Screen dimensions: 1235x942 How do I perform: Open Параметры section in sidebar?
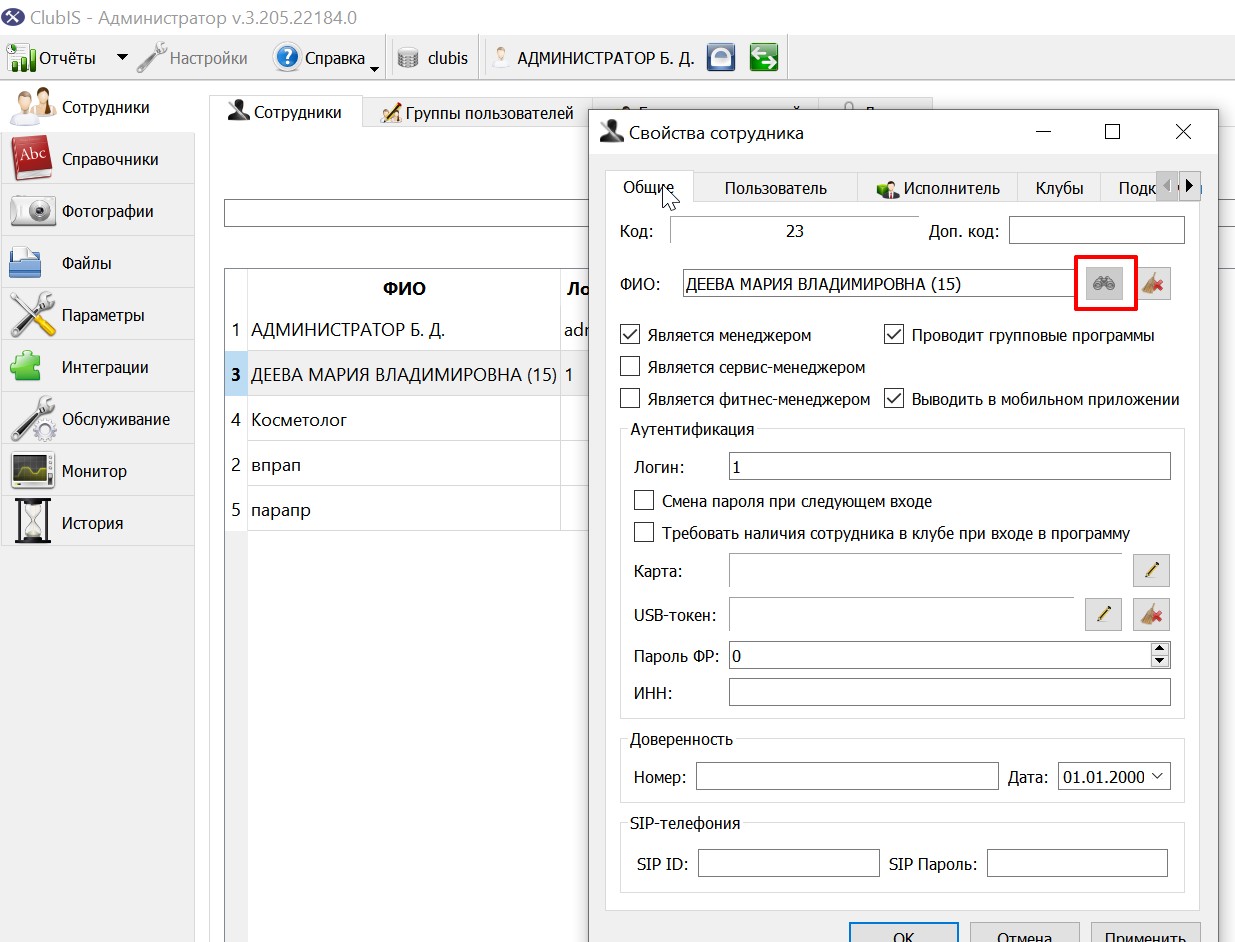tap(98, 315)
